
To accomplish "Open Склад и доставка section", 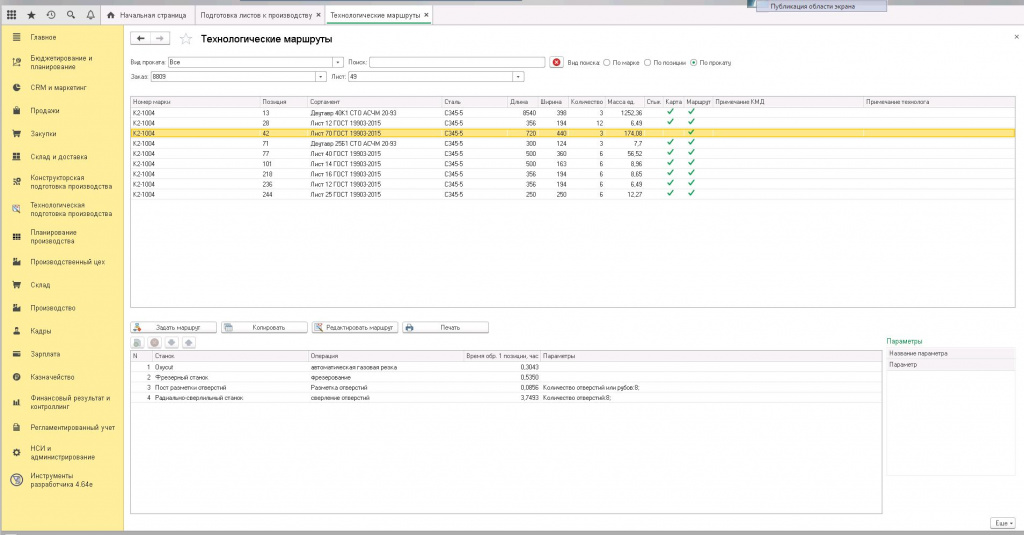I will pyautogui.click(x=59, y=157).
